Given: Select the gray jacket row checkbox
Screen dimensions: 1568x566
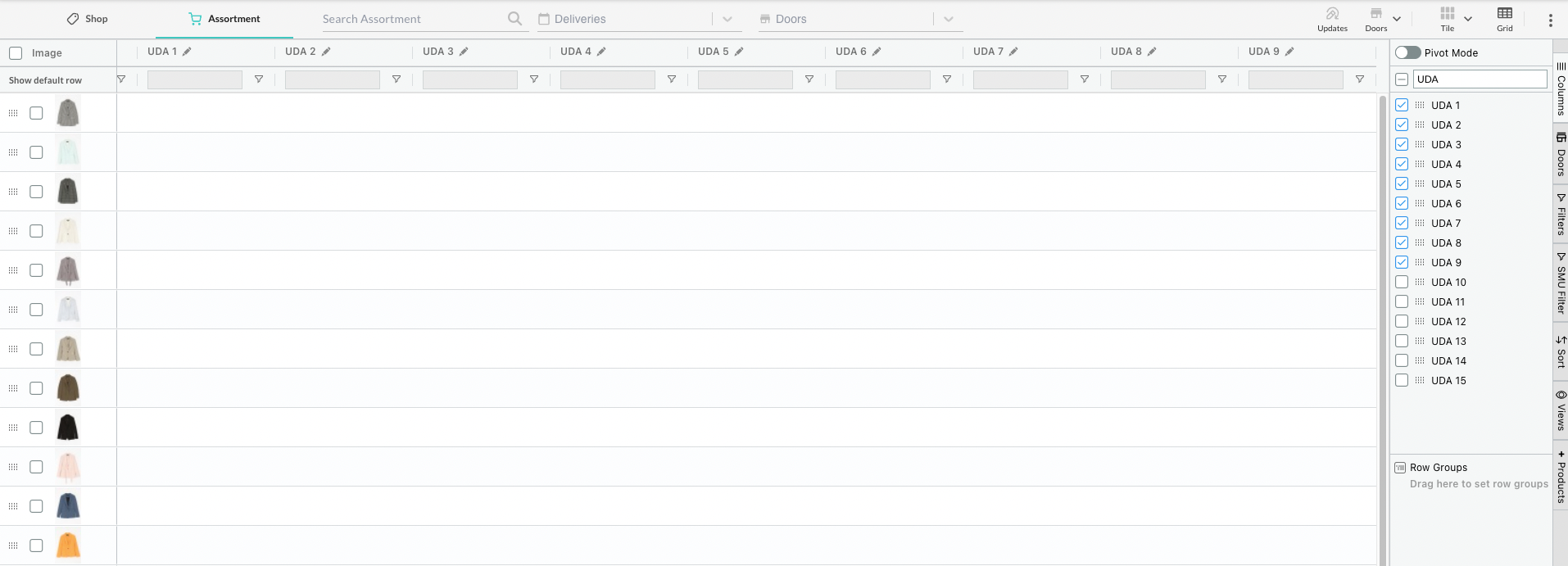Looking at the screenshot, I should [36, 113].
